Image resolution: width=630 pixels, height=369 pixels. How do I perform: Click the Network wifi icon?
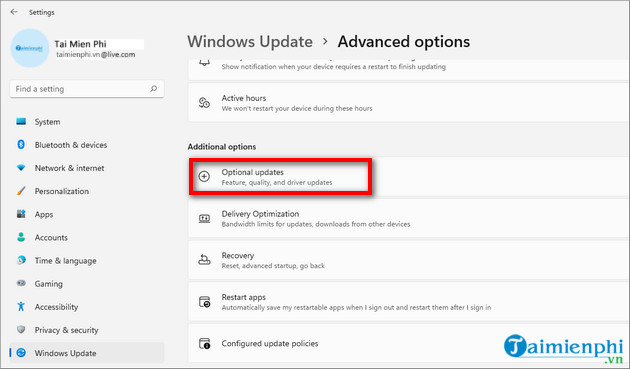(x=21, y=168)
